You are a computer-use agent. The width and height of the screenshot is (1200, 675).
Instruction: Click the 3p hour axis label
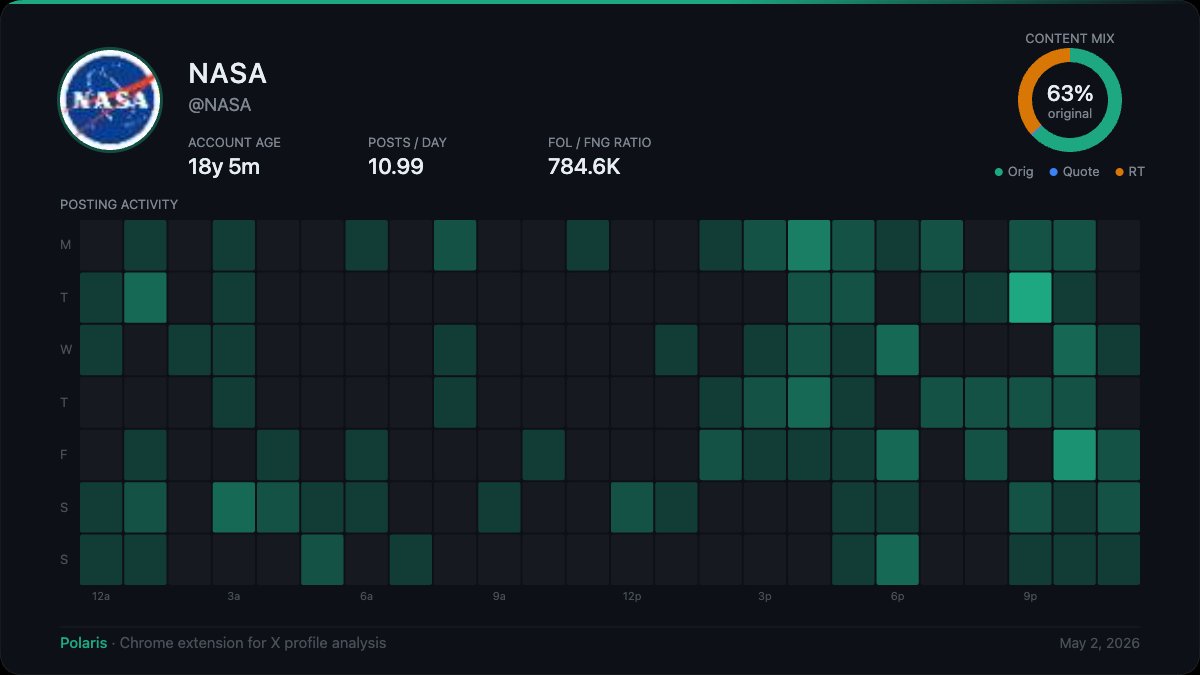click(765, 596)
